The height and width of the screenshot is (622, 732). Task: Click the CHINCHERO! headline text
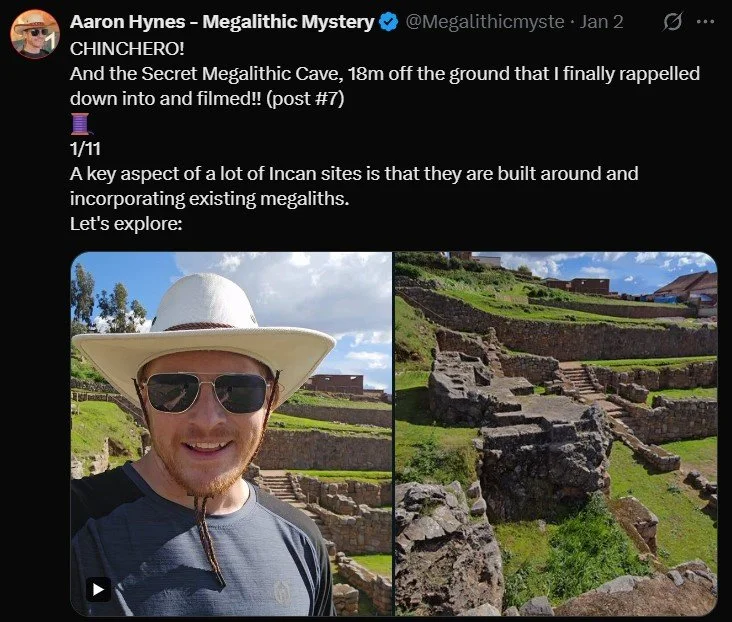[x=127, y=49]
